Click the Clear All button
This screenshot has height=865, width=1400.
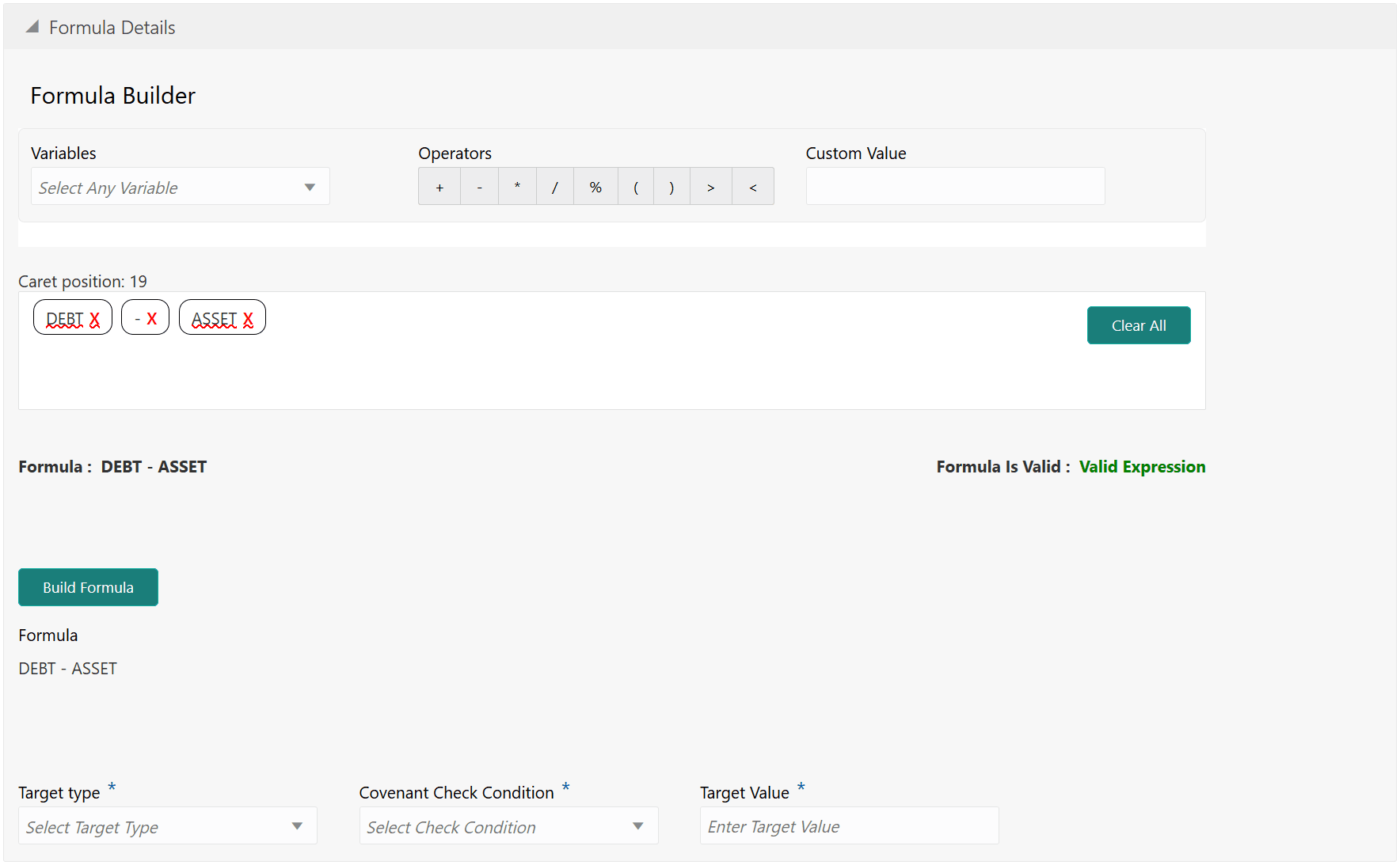point(1139,325)
